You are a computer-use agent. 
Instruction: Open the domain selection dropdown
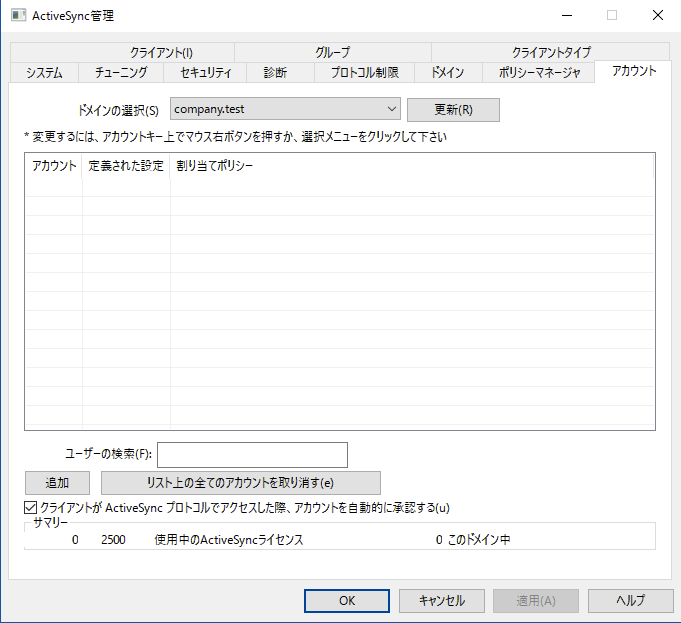click(285, 109)
